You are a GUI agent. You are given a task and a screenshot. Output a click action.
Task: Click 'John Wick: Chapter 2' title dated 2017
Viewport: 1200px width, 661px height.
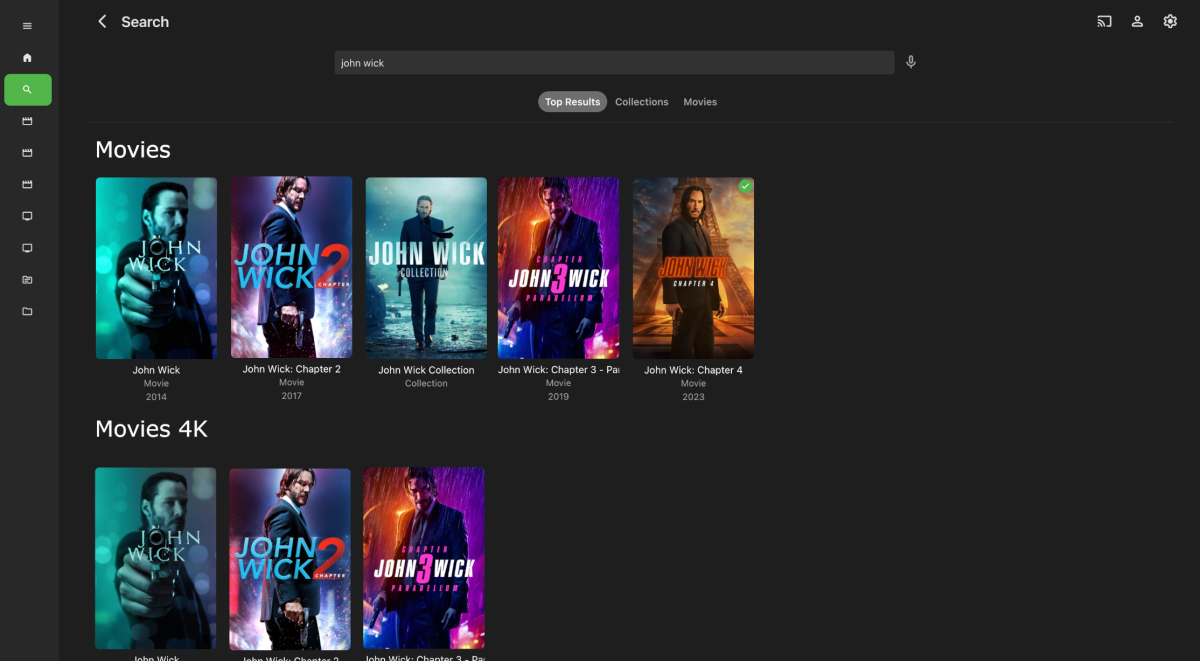click(291, 369)
